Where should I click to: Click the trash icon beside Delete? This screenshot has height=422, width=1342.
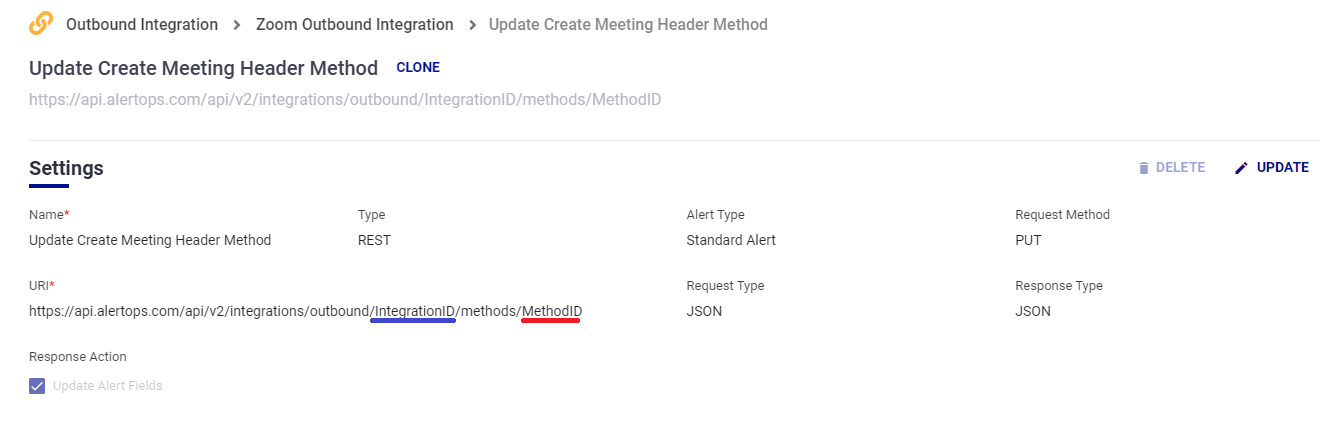click(1144, 168)
